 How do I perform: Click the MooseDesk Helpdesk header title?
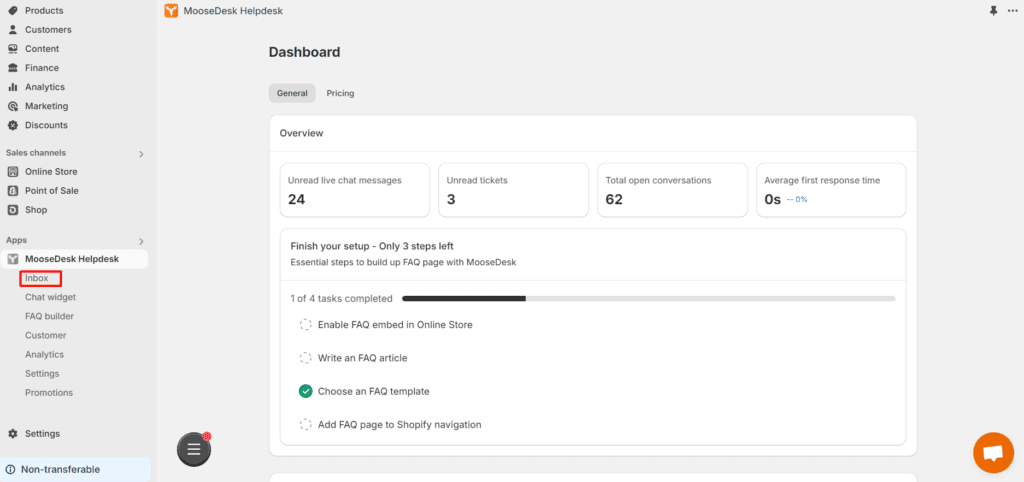click(233, 10)
